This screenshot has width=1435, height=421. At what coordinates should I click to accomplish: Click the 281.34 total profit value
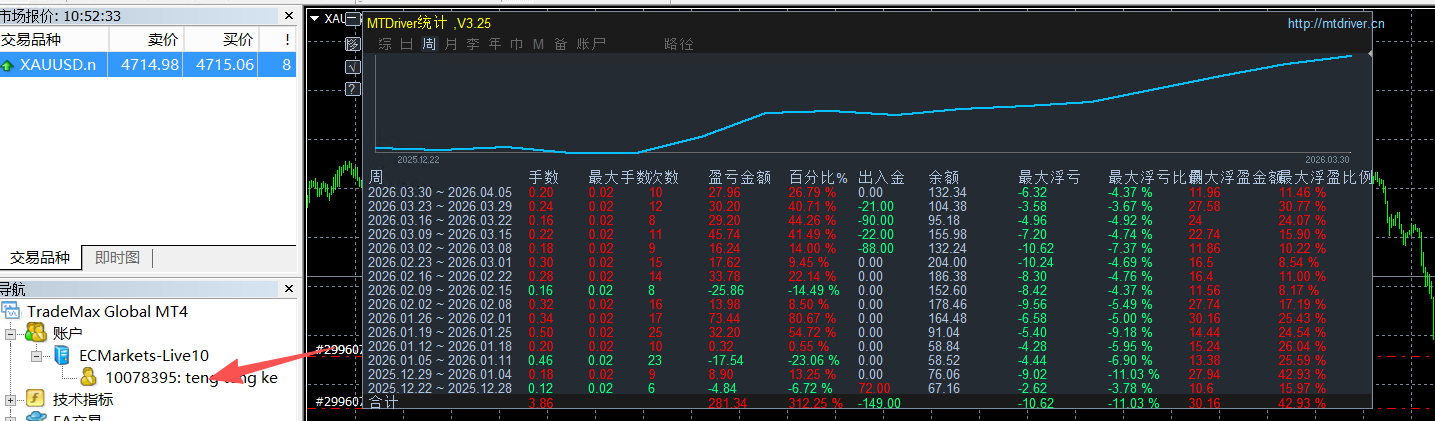[727, 403]
